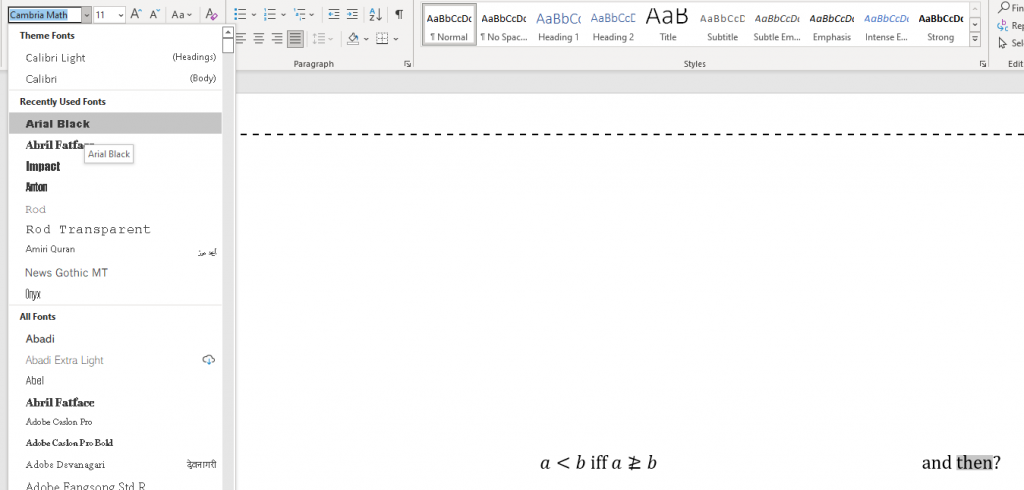Viewport: 1024px width, 490px height.
Task: Click the Center alignment icon
Action: [x=258, y=39]
